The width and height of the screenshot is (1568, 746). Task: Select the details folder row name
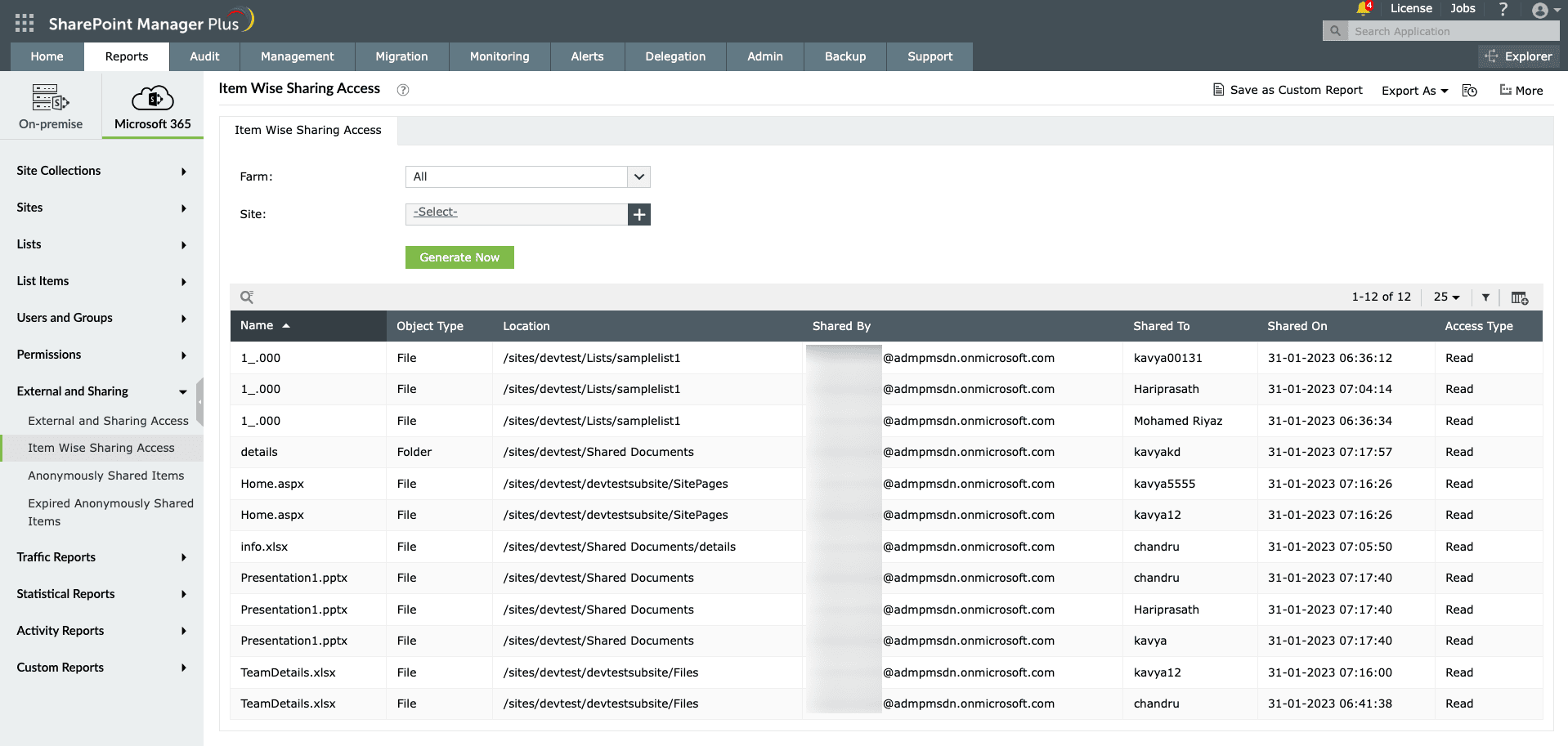point(259,452)
